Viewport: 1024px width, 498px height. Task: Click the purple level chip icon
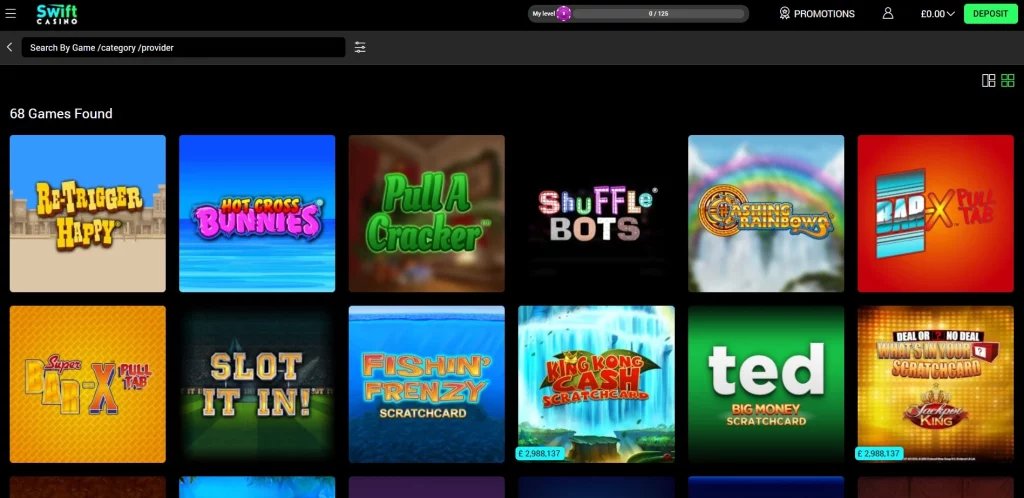point(564,14)
